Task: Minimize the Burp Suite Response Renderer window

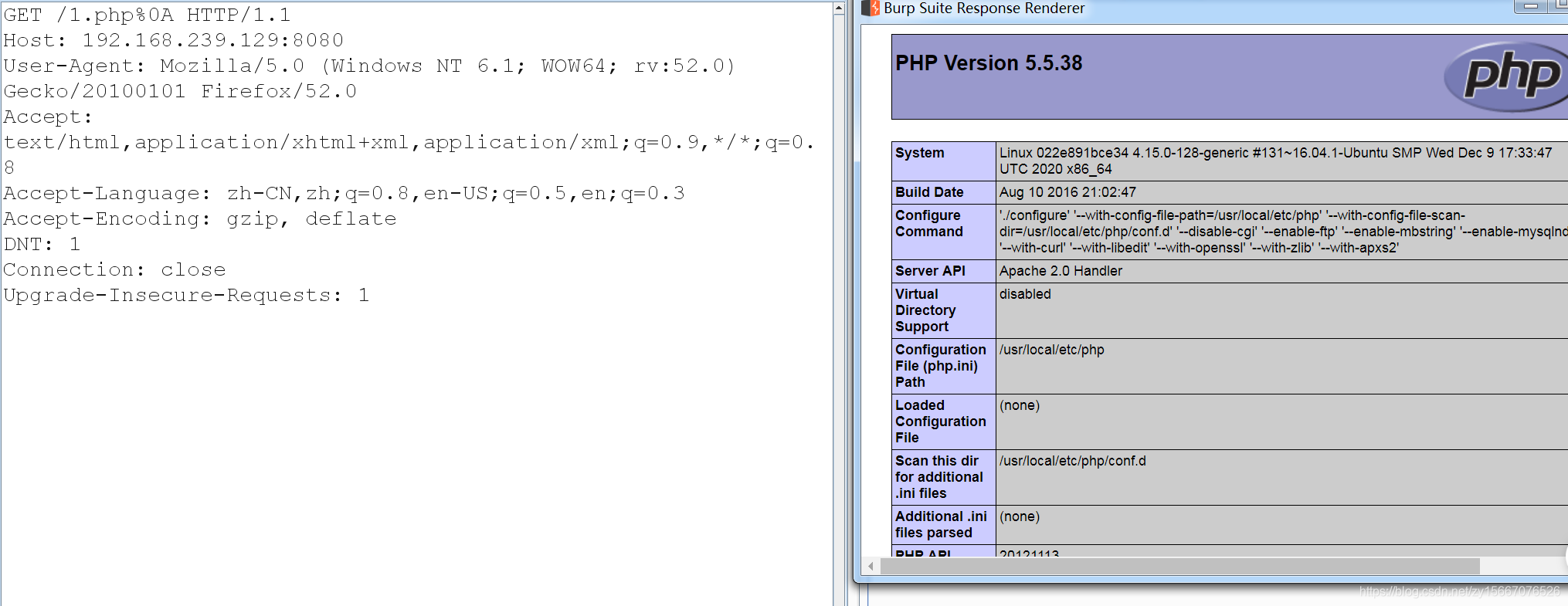Action: 1531,7
